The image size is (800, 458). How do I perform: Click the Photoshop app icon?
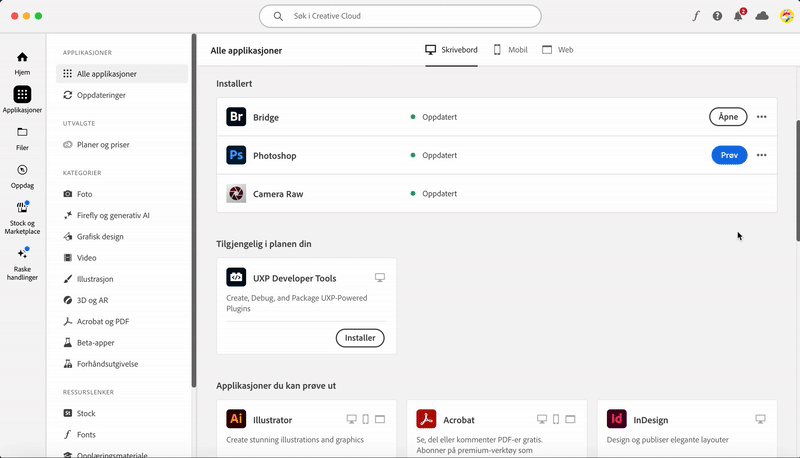coord(236,155)
